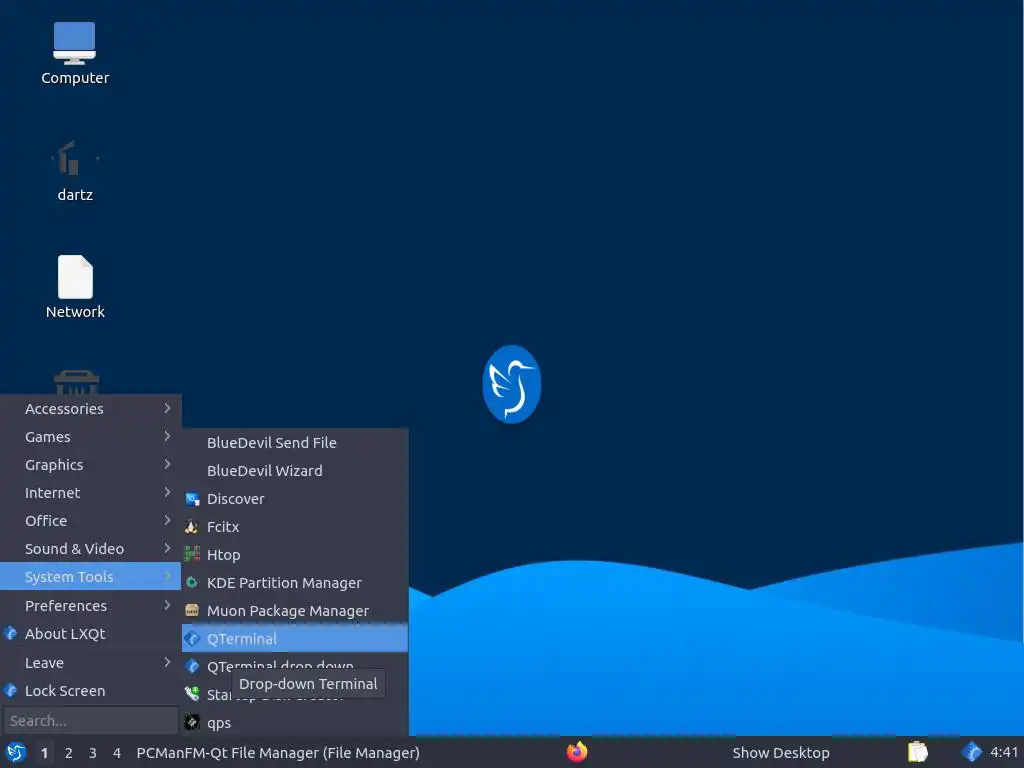Expand the Accessories submenu arrow

pyautogui.click(x=167, y=408)
